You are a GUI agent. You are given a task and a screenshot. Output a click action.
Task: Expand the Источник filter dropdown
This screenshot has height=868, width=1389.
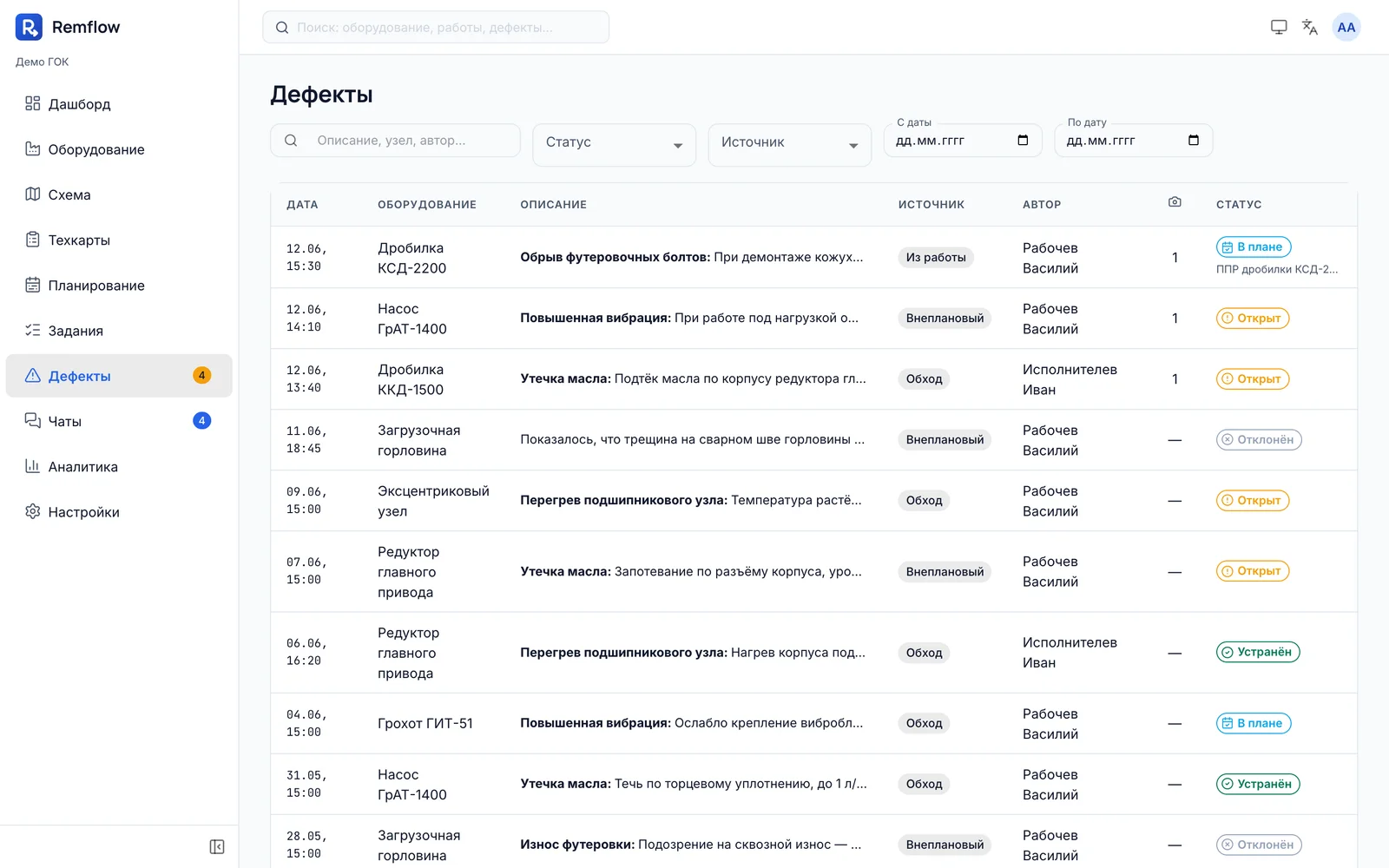789,144
